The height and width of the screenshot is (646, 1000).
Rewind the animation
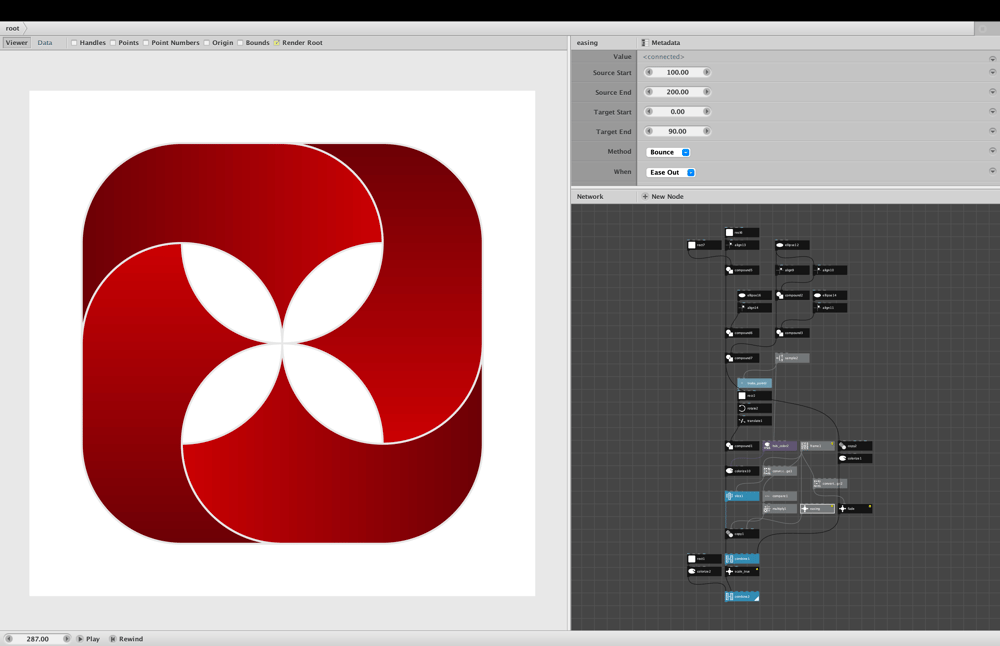pos(126,638)
